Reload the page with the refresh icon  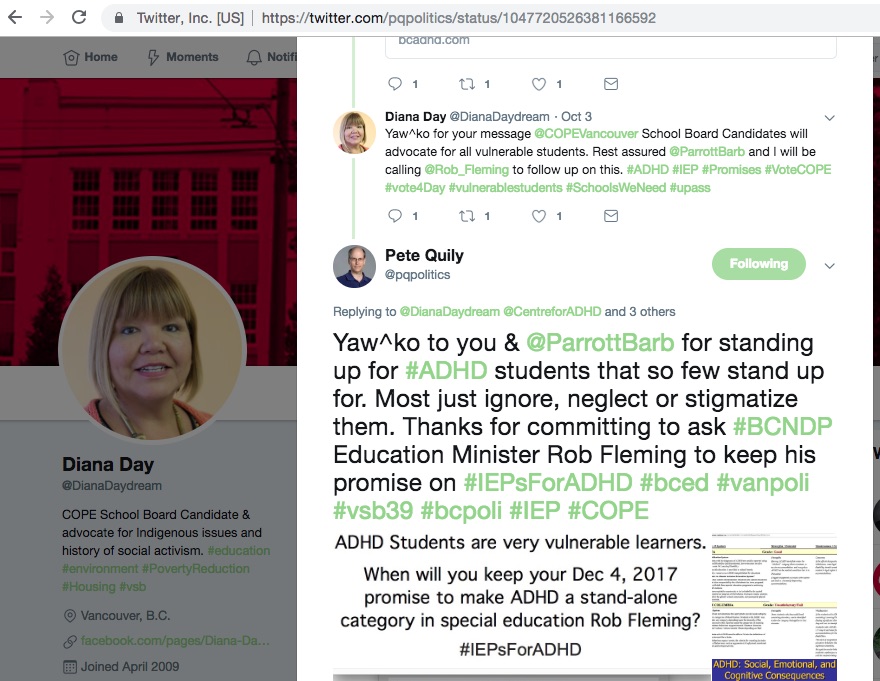(x=79, y=17)
